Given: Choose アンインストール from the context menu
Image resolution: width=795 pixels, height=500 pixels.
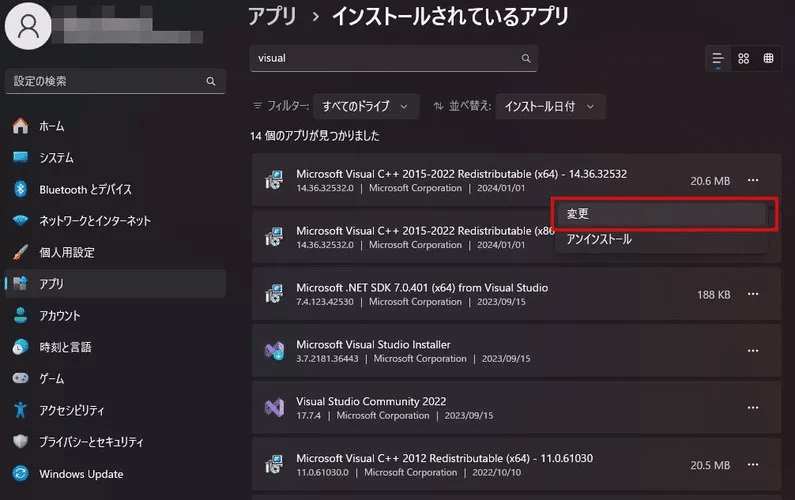Looking at the screenshot, I should (x=661, y=239).
